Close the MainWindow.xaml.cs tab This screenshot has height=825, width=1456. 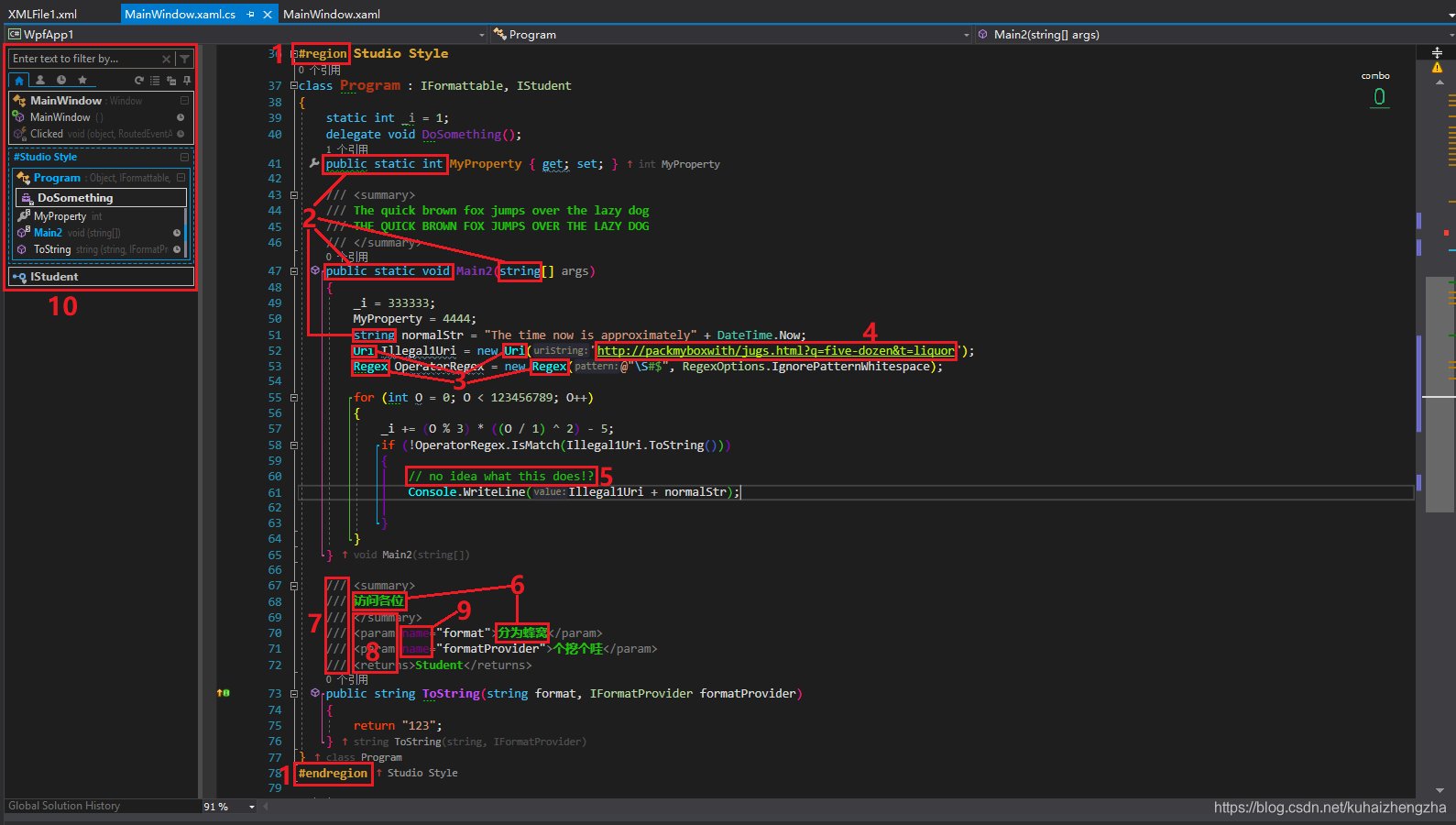click(x=267, y=14)
